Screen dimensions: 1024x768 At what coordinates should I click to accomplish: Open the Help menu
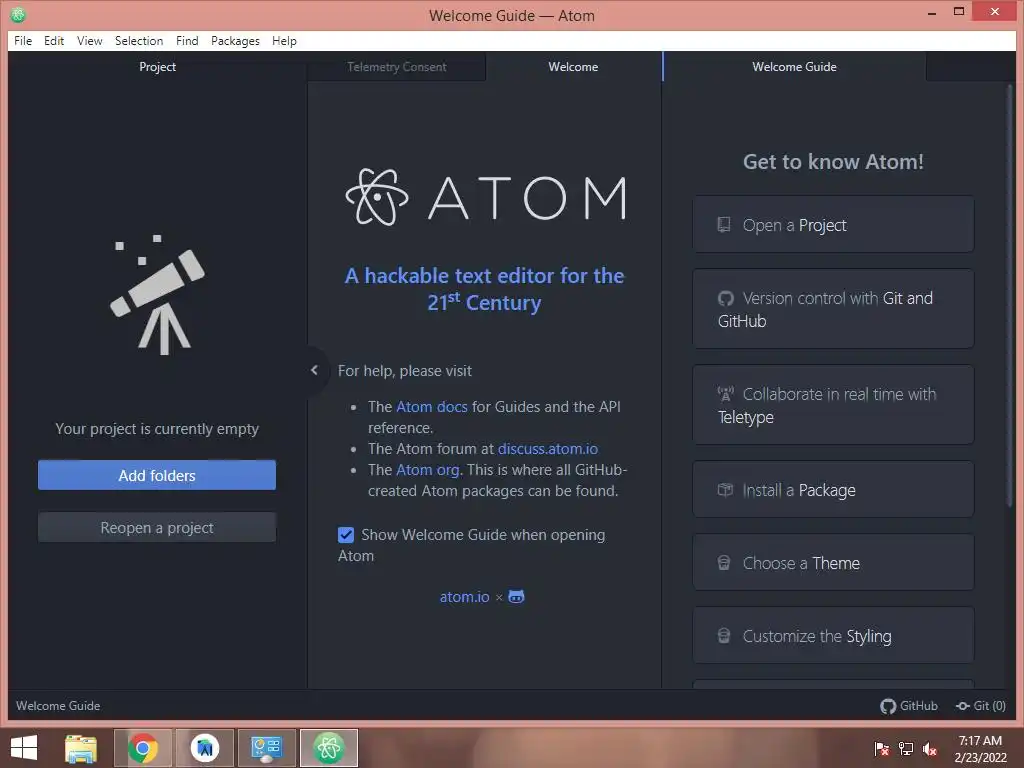pyautogui.click(x=284, y=40)
